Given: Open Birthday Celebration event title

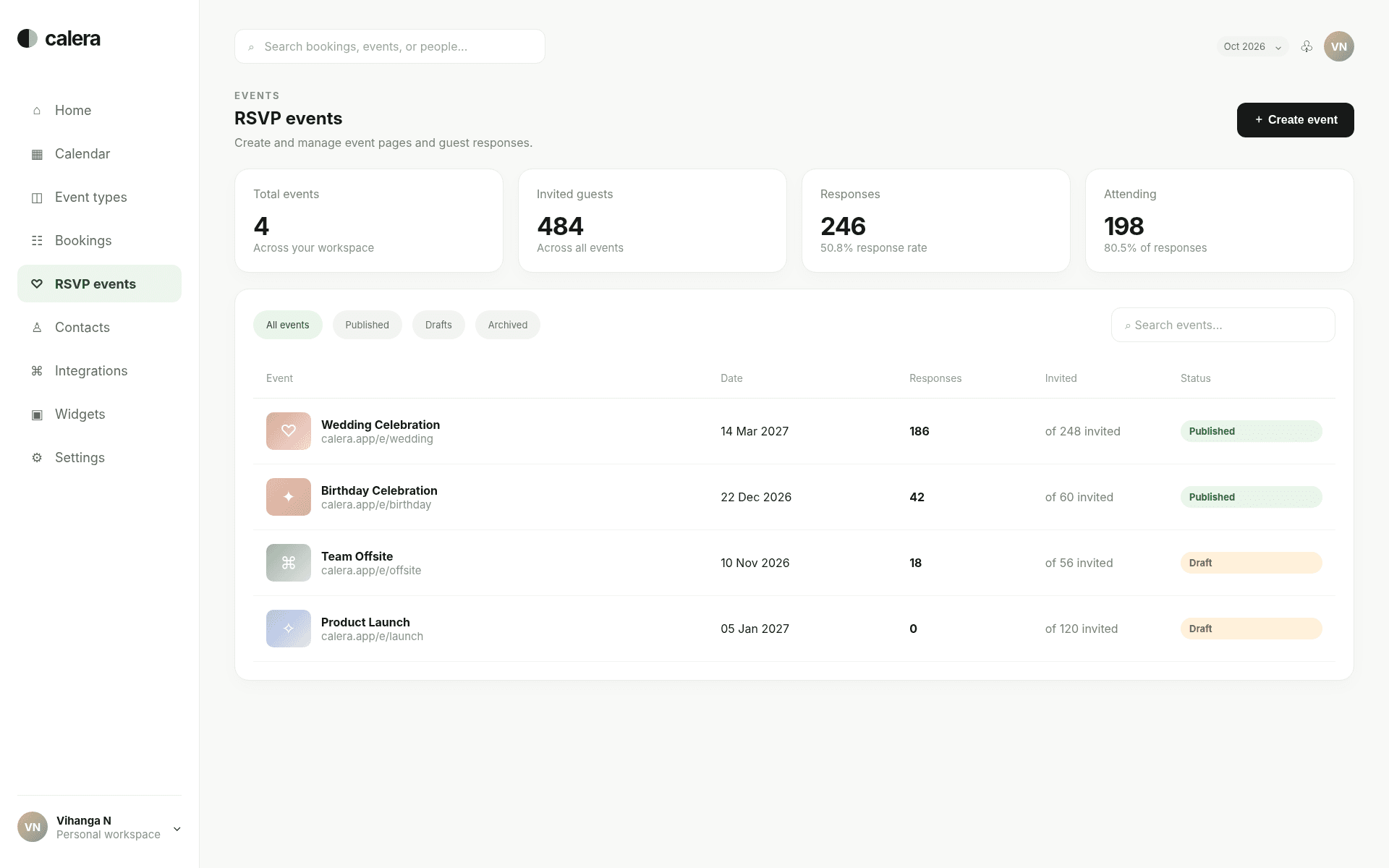Looking at the screenshot, I should coord(379,490).
